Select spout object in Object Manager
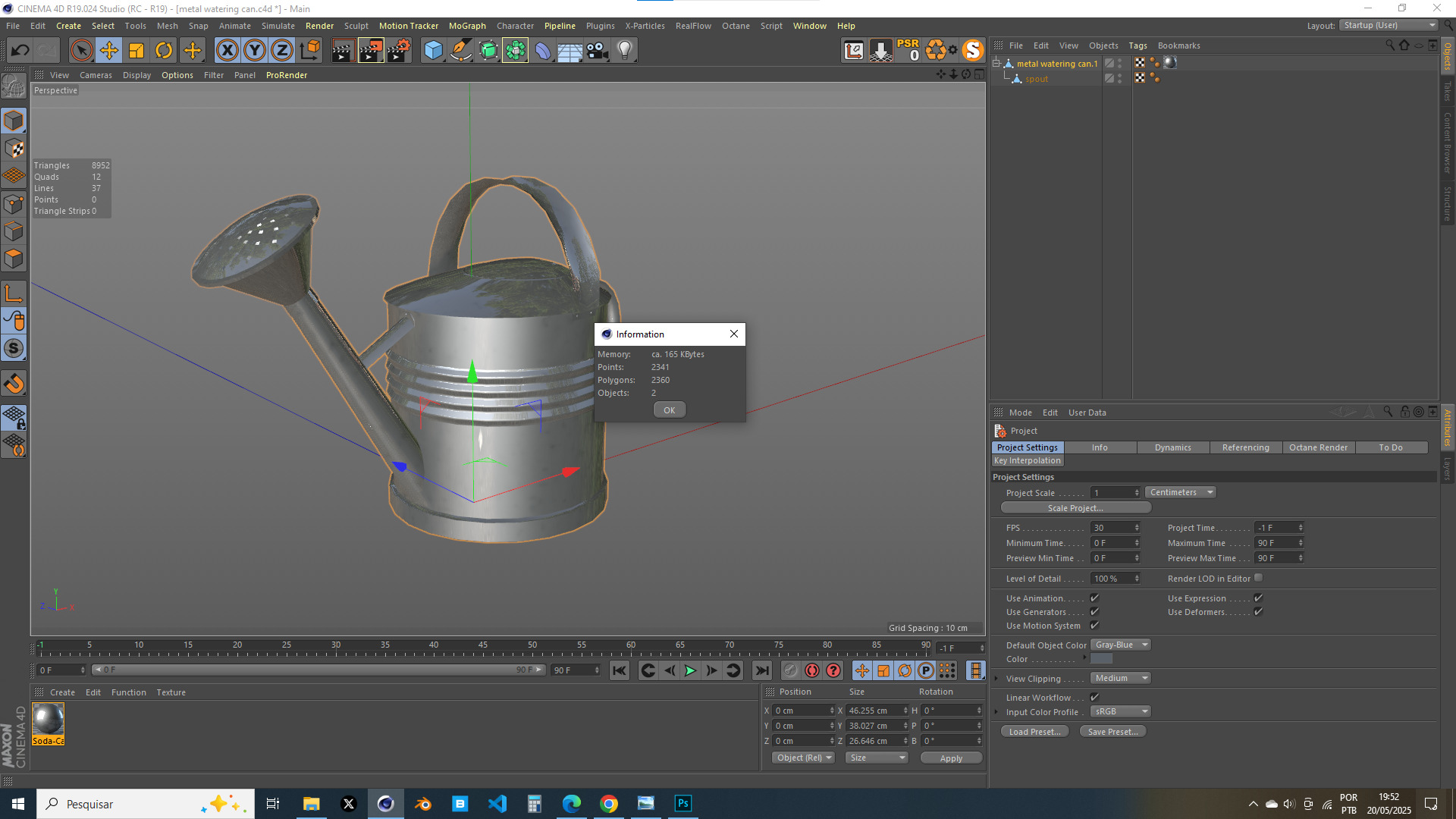Screen dimensions: 1456x819 1036,79
